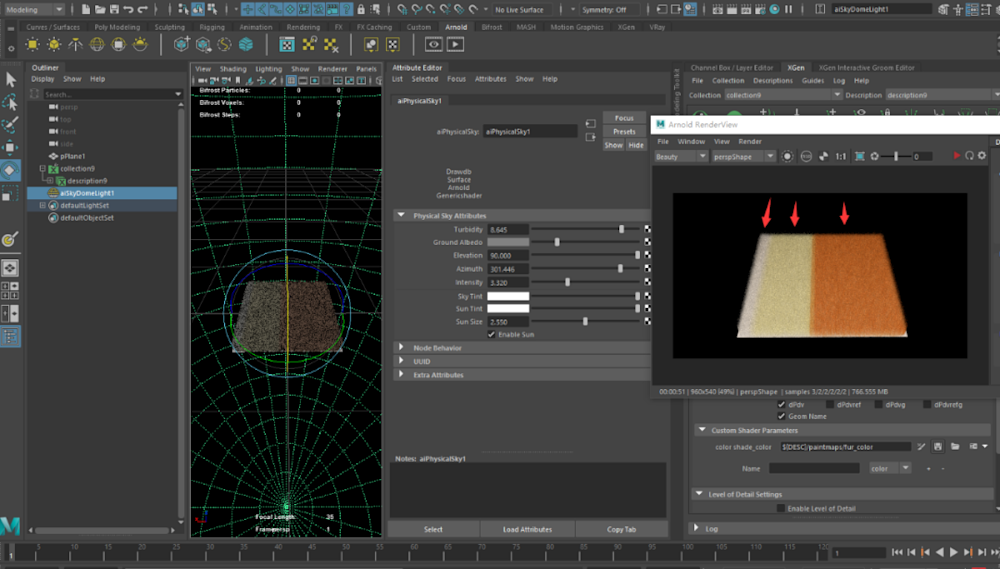1000x569 pixels.
Task: Click the Load Attributes button
Action: (527, 529)
